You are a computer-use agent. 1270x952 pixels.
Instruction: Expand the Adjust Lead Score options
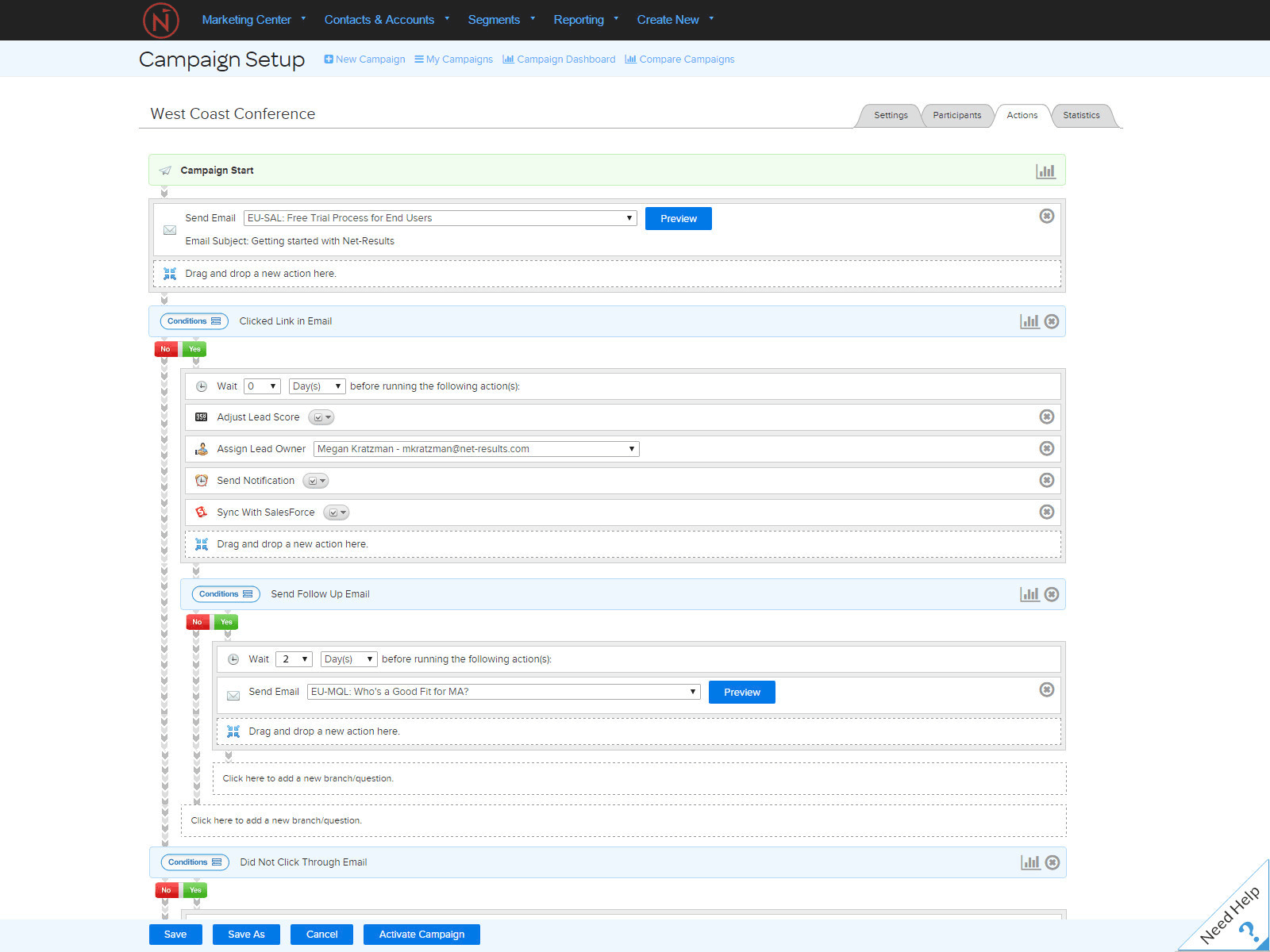point(321,417)
